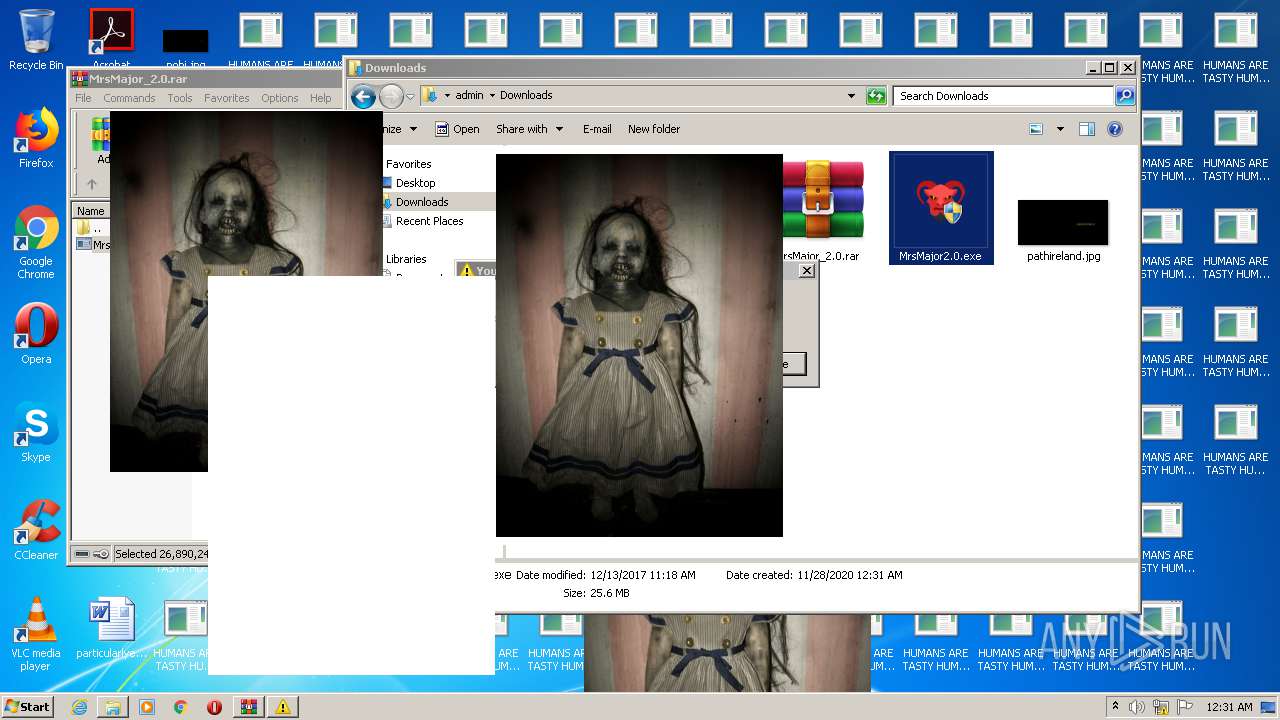Expand the address bar history dropdown

point(851,96)
